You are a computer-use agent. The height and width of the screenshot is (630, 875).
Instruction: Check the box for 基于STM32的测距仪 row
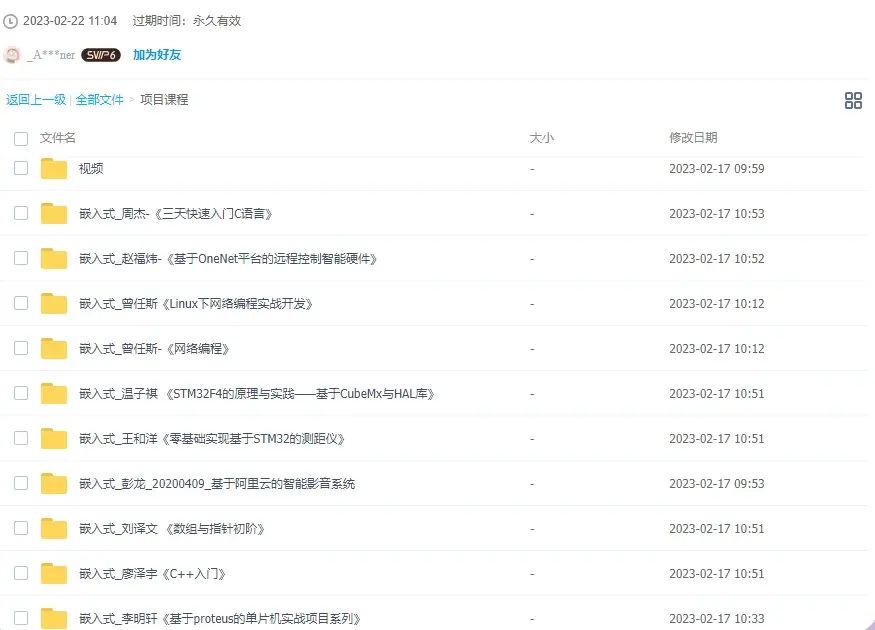[21, 438]
